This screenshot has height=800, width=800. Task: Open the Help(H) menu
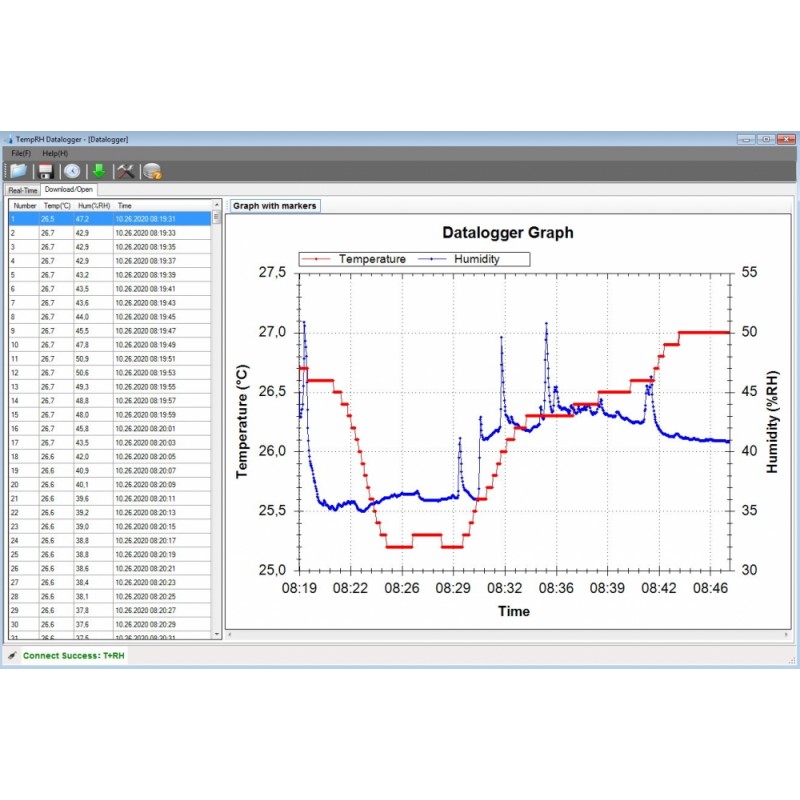pyautogui.click(x=55, y=153)
